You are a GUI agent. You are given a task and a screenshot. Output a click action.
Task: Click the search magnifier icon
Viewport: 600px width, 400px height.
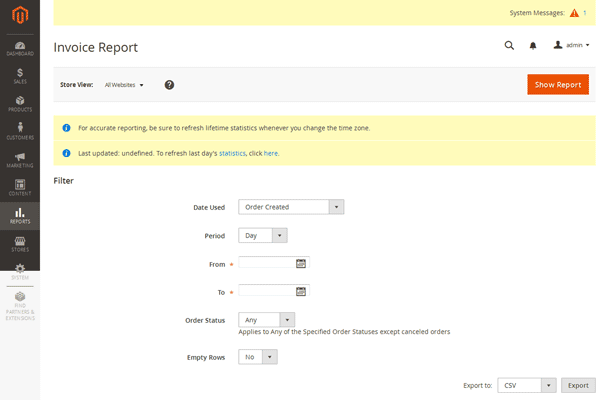tap(509, 46)
